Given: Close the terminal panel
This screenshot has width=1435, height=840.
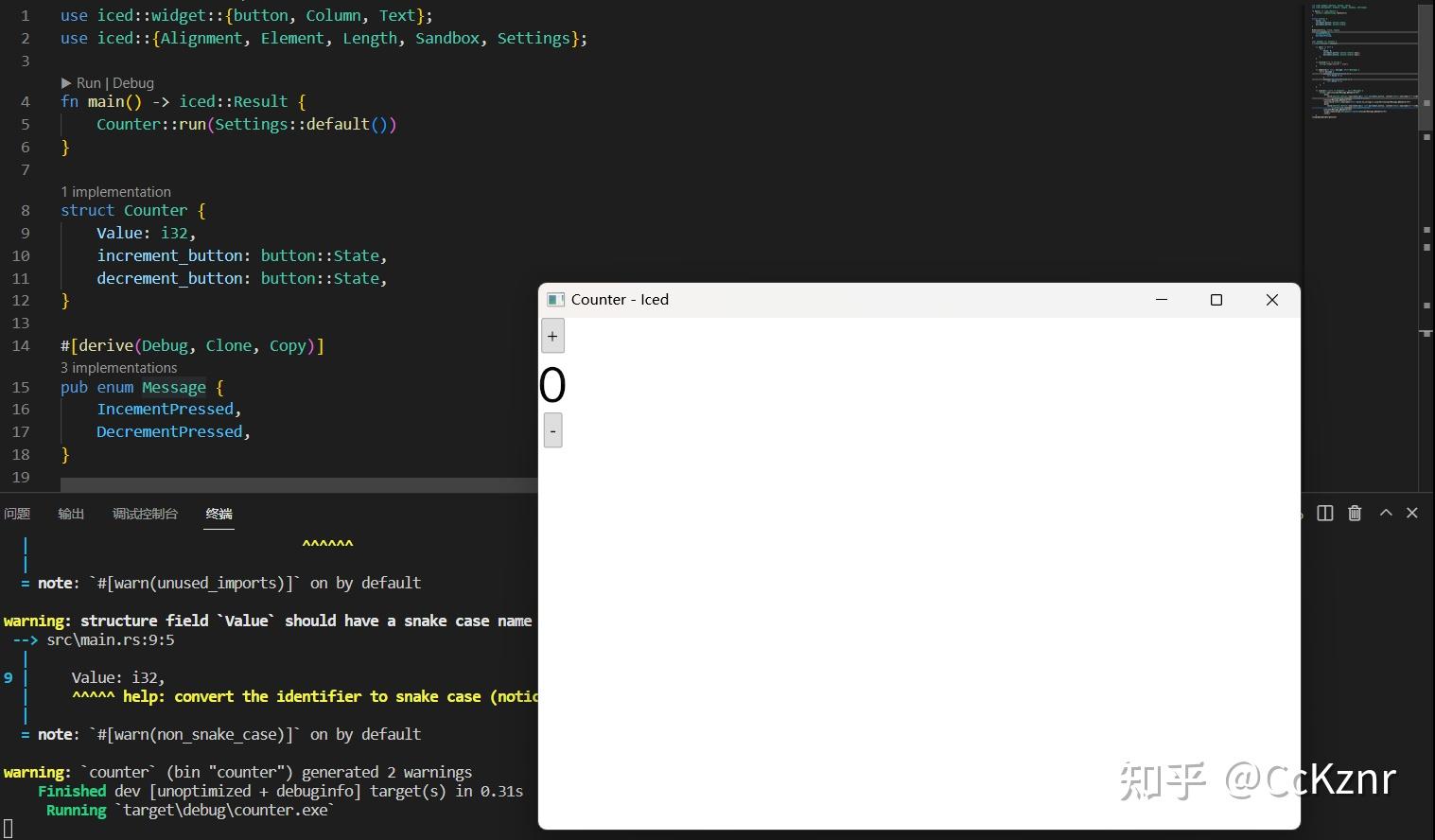Looking at the screenshot, I should [1412, 513].
